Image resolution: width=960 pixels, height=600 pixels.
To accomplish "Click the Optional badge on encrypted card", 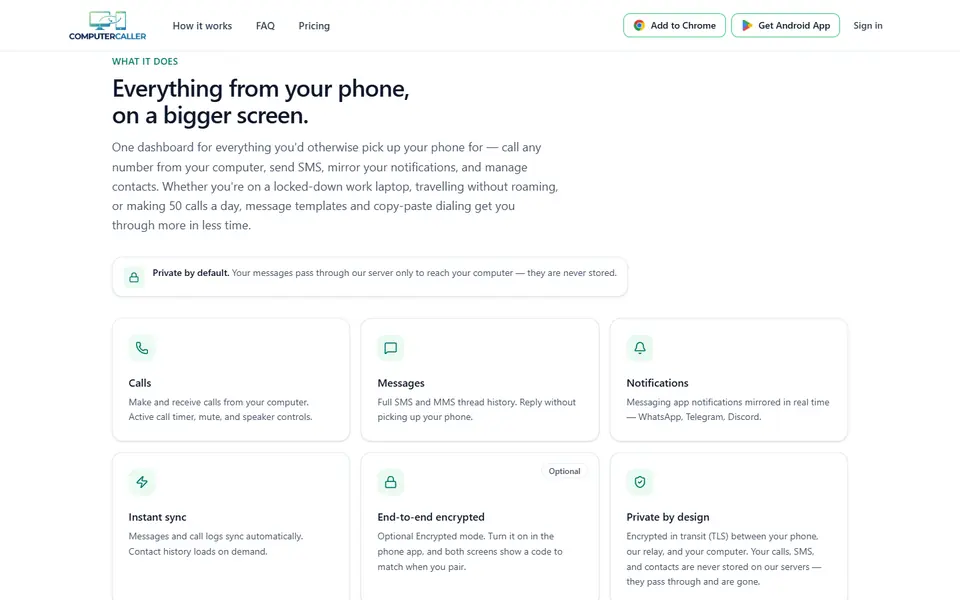I will (x=564, y=471).
